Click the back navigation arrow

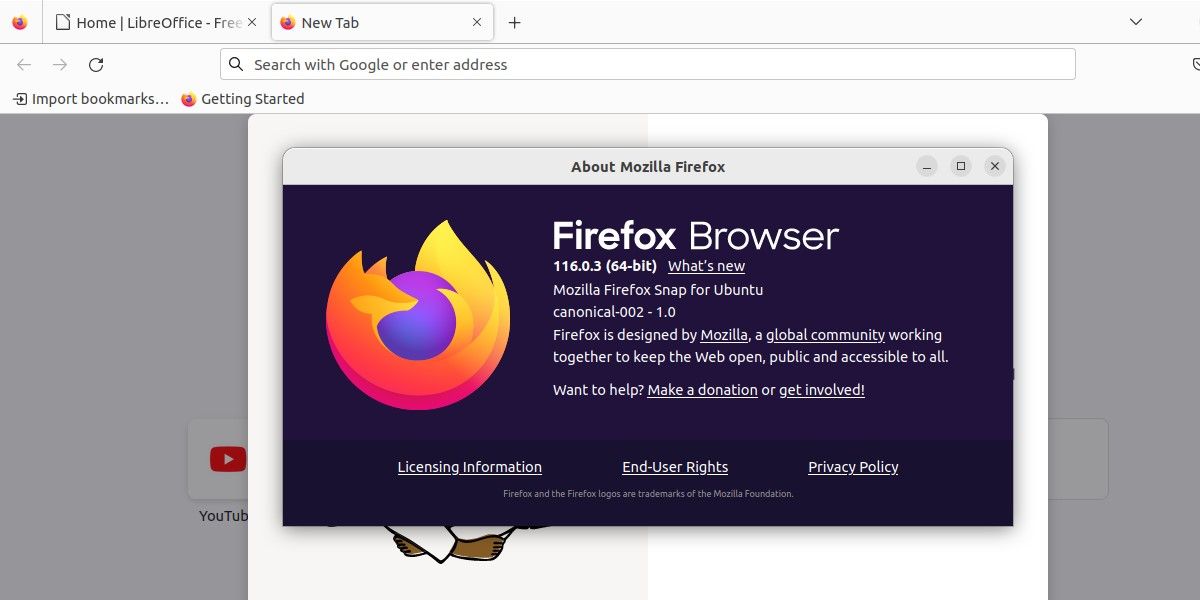[x=23, y=64]
